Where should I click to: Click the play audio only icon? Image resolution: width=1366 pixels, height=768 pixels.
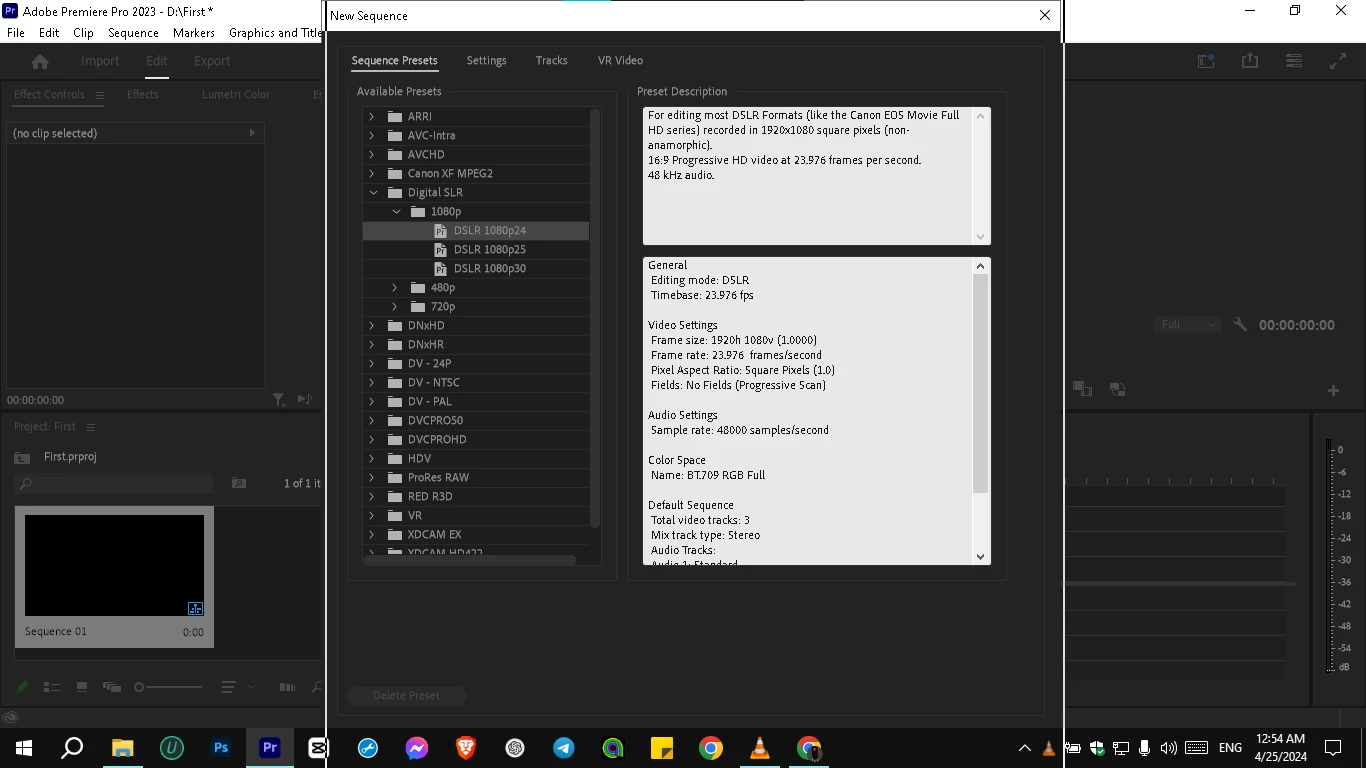coord(305,400)
